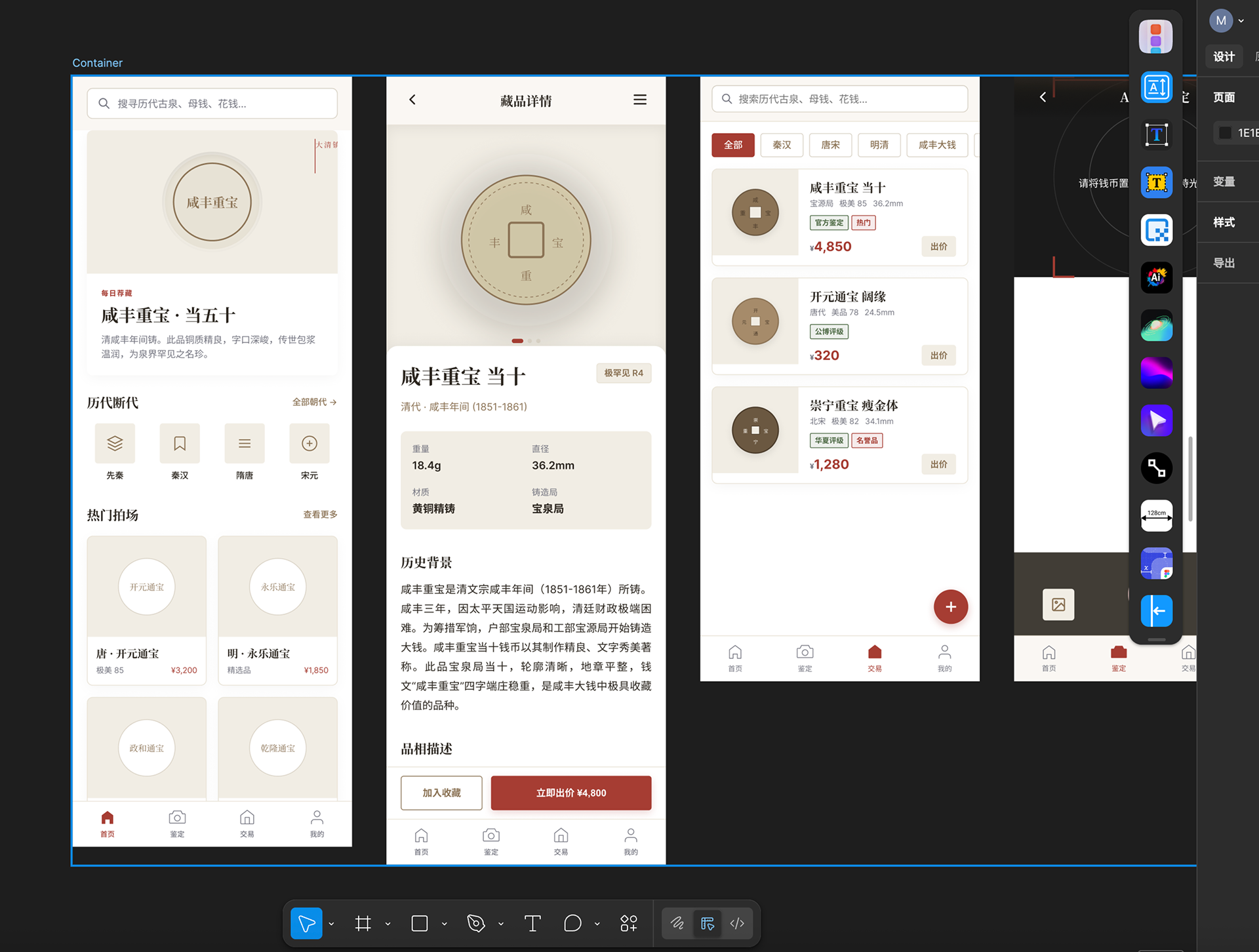Select the Text tool in toolbar
The image size is (1259, 952).
(x=532, y=923)
